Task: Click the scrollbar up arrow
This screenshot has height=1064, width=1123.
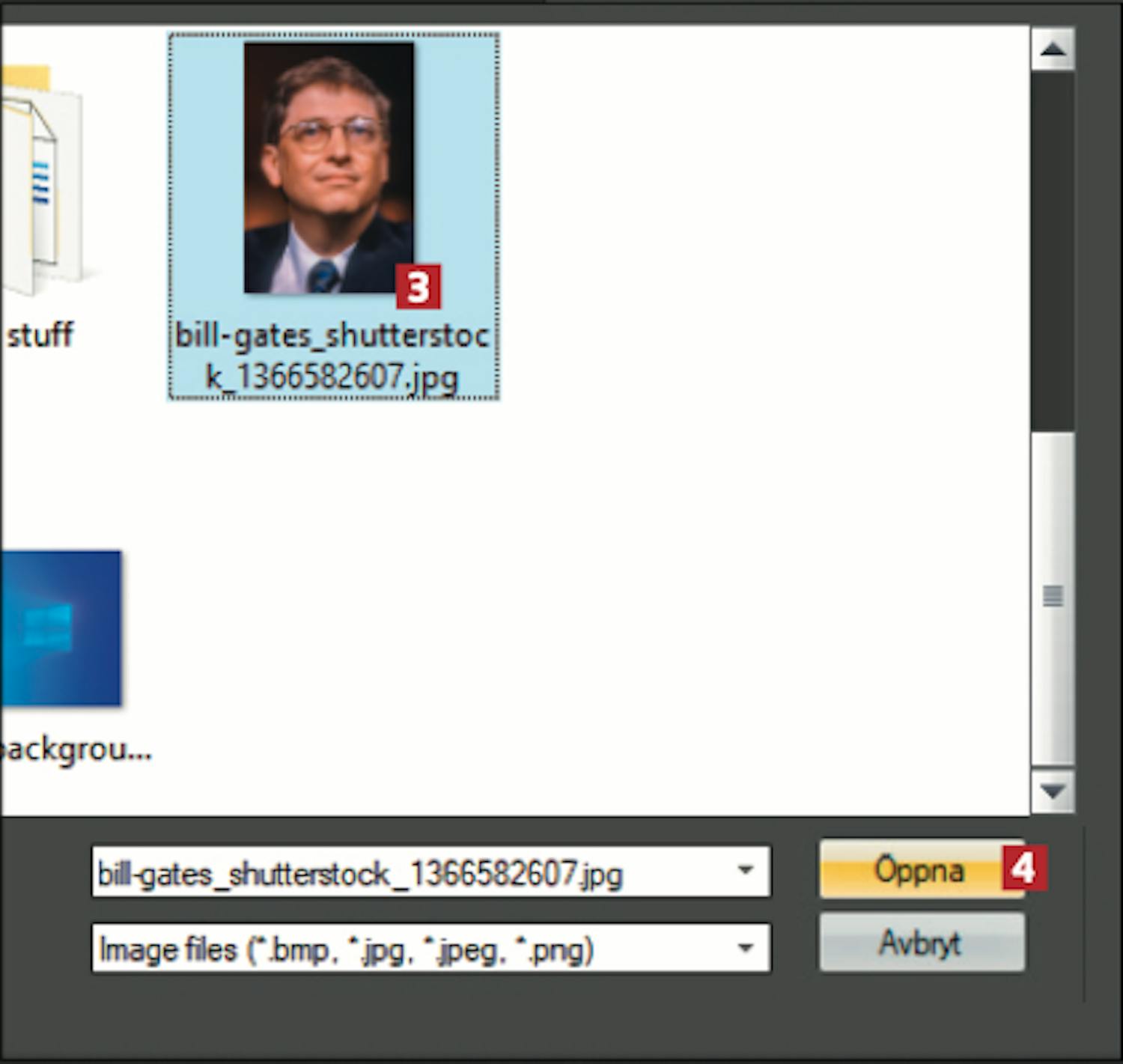Action: click(x=1053, y=50)
